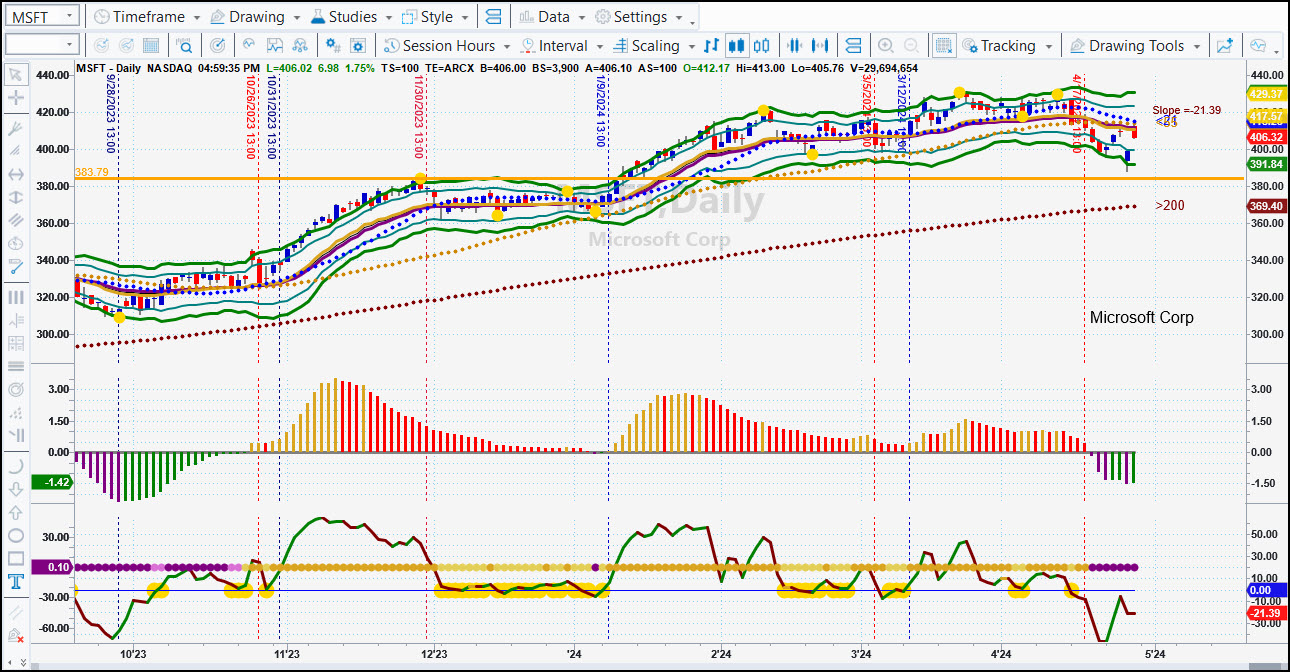
Task: Switch chart to OHLC bar style
Action: click(x=712, y=46)
